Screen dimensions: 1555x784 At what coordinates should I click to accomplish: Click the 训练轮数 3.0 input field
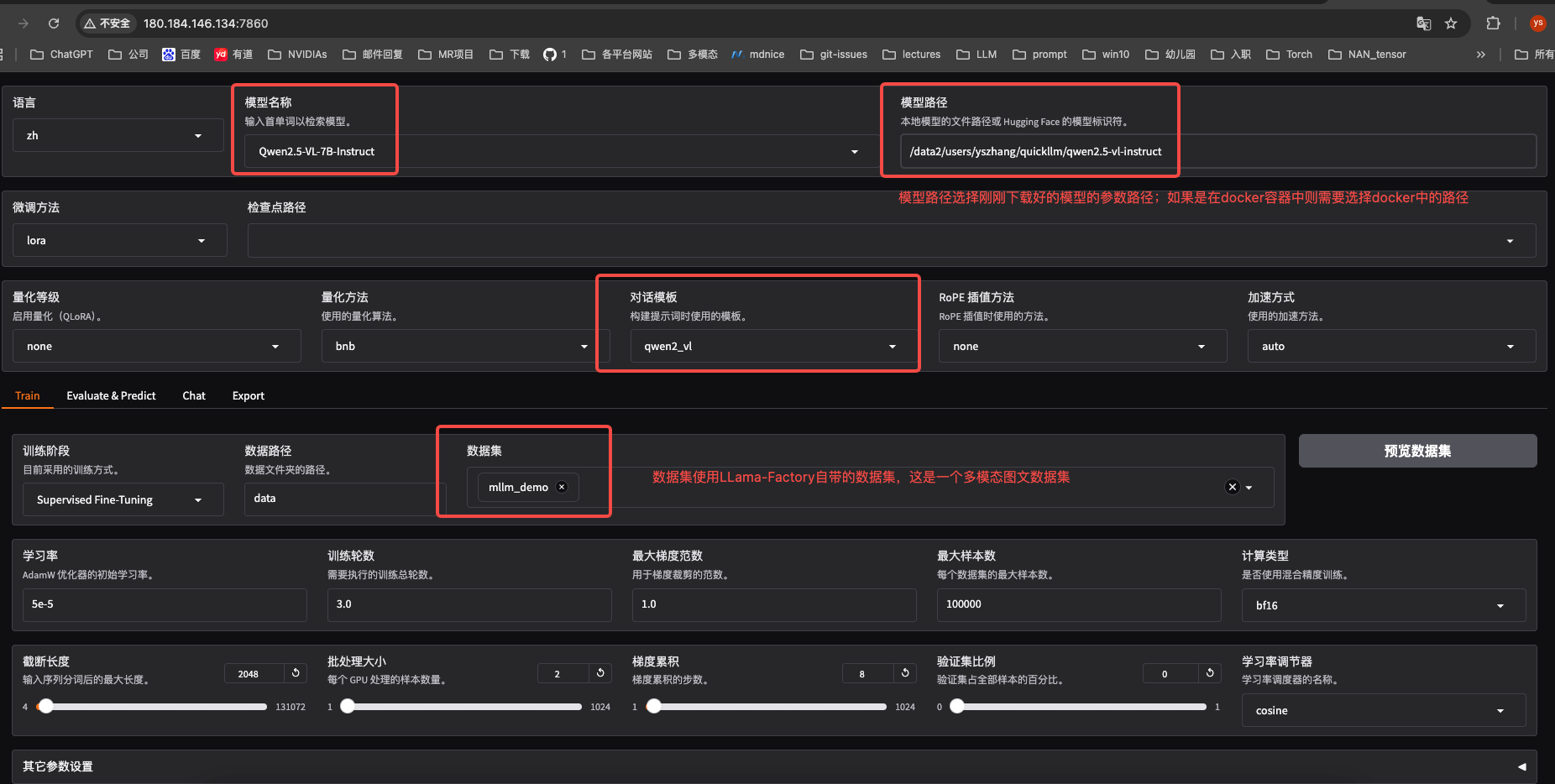click(x=469, y=604)
